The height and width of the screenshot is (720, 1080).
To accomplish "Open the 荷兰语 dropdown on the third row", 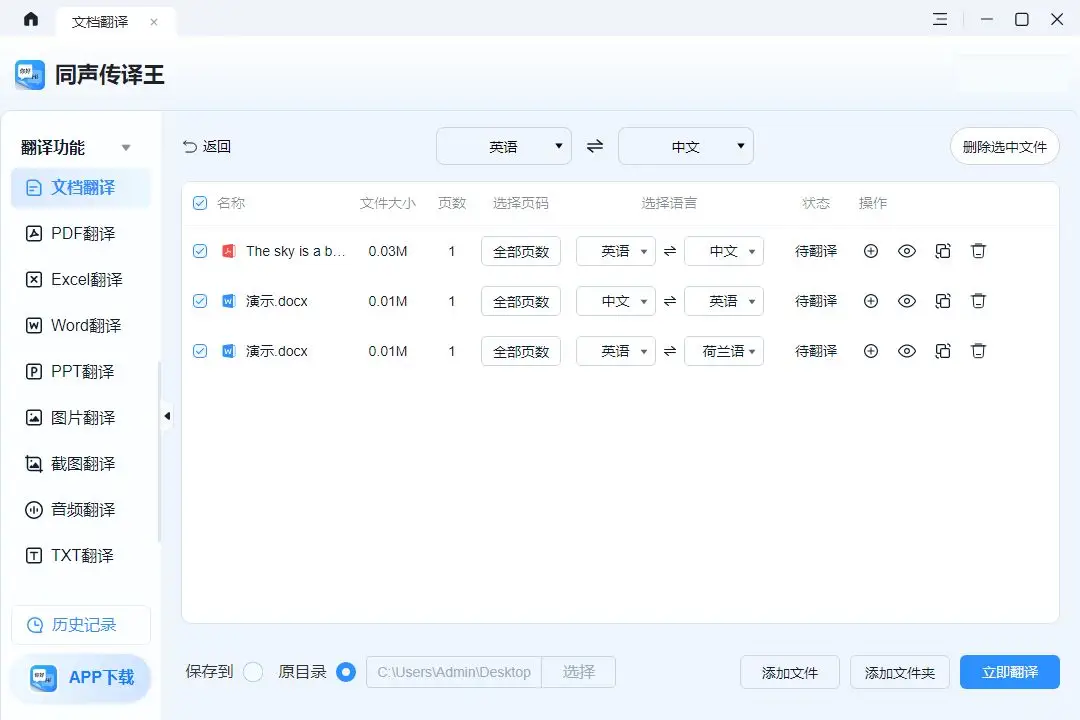I will [x=723, y=351].
